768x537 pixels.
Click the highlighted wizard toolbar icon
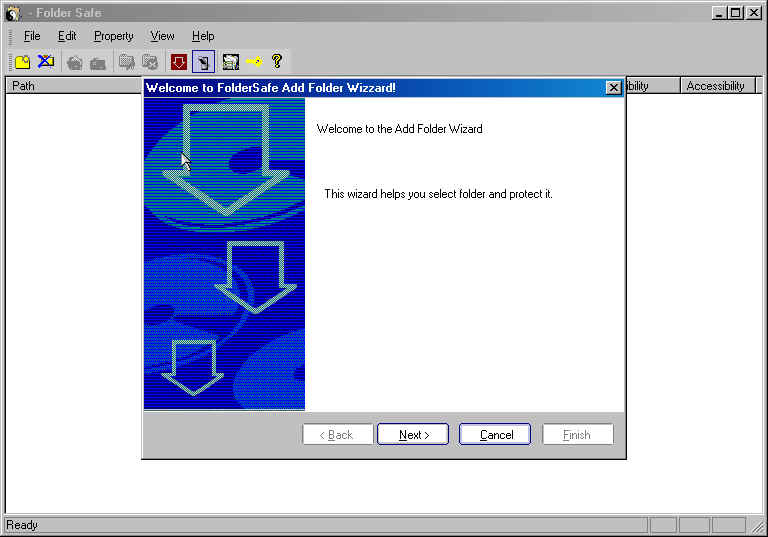[x=203, y=62]
